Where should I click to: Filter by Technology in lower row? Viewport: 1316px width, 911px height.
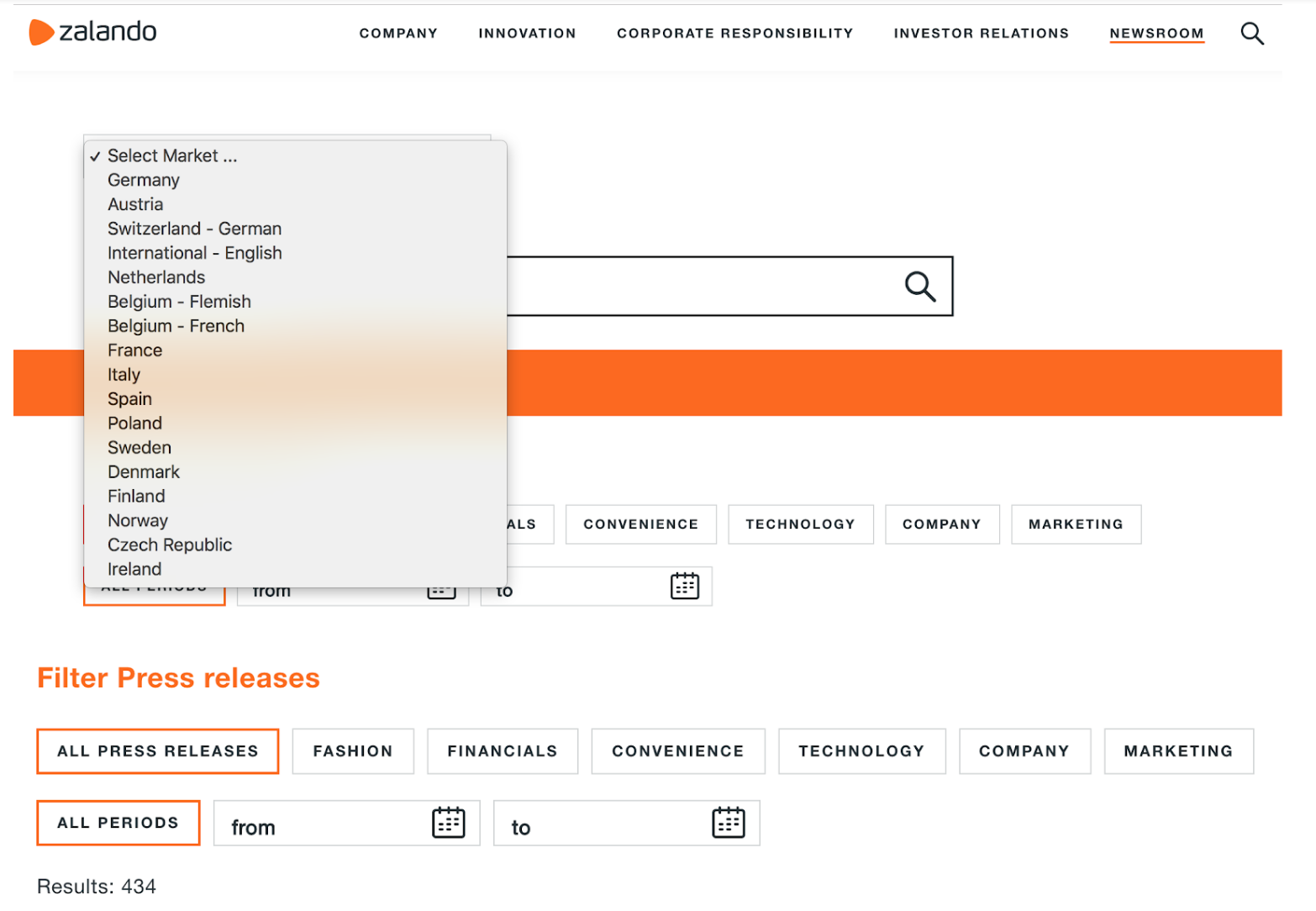click(x=862, y=751)
